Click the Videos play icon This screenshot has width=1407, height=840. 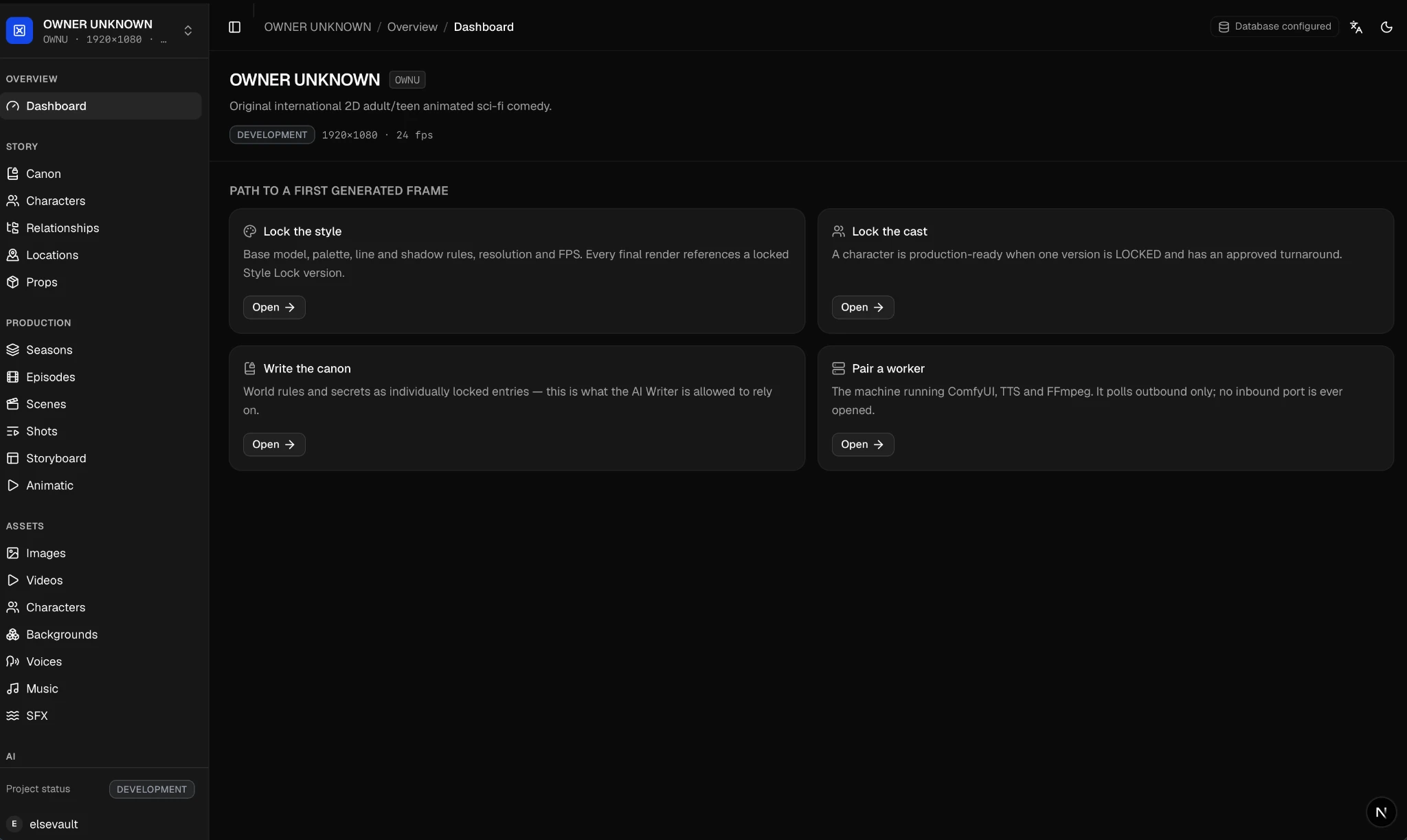12,580
